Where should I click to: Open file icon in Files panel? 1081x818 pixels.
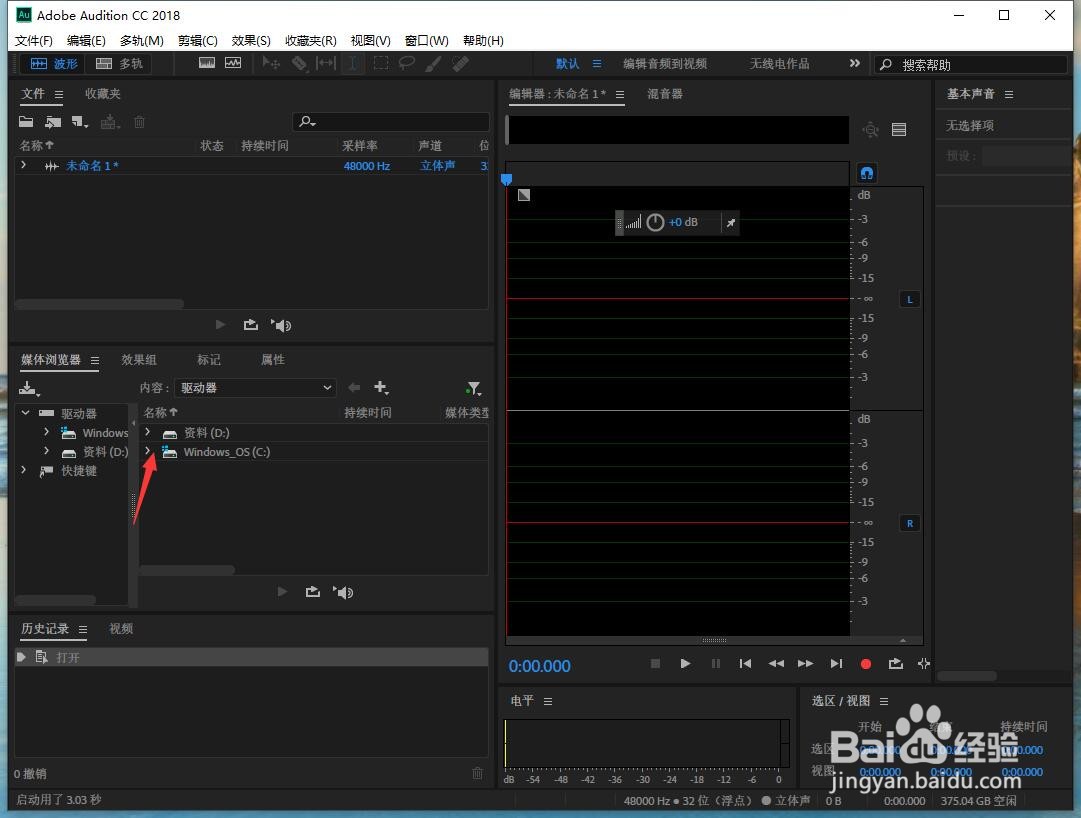[26, 122]
